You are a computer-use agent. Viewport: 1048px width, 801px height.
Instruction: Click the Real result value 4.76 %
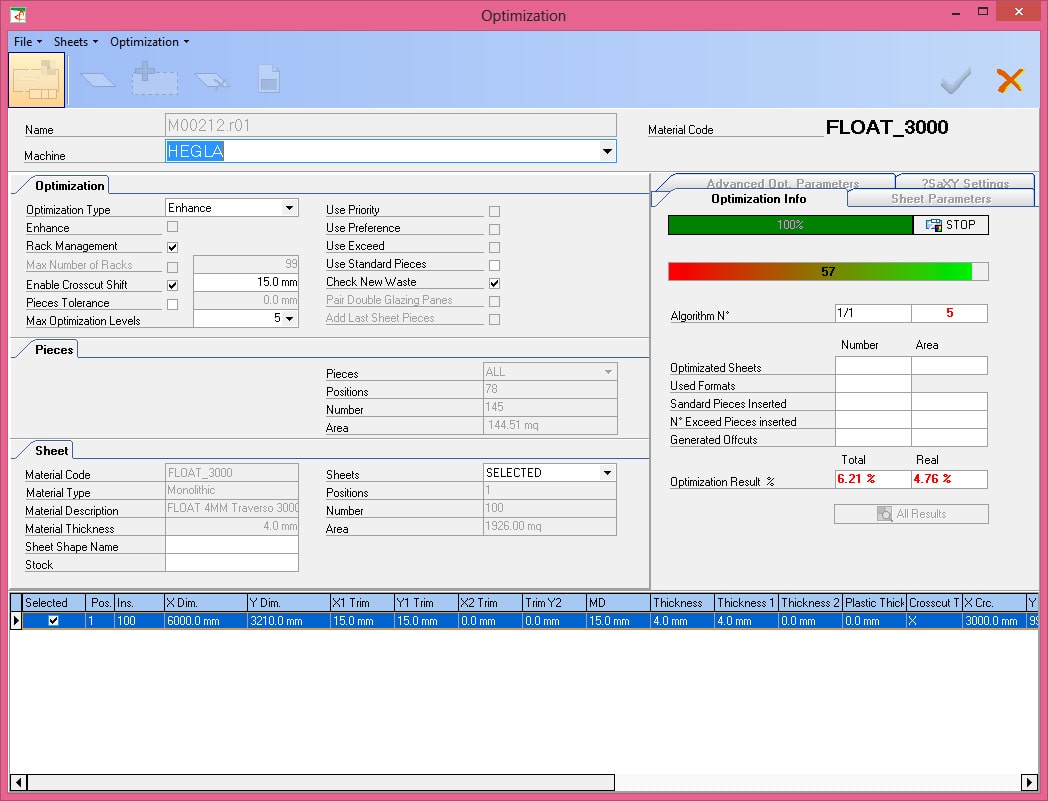coord(950,479)
